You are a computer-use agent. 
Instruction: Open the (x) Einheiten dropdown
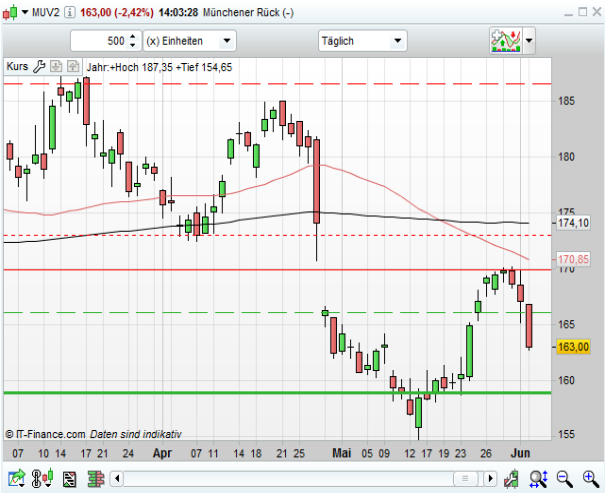[189, 41]
